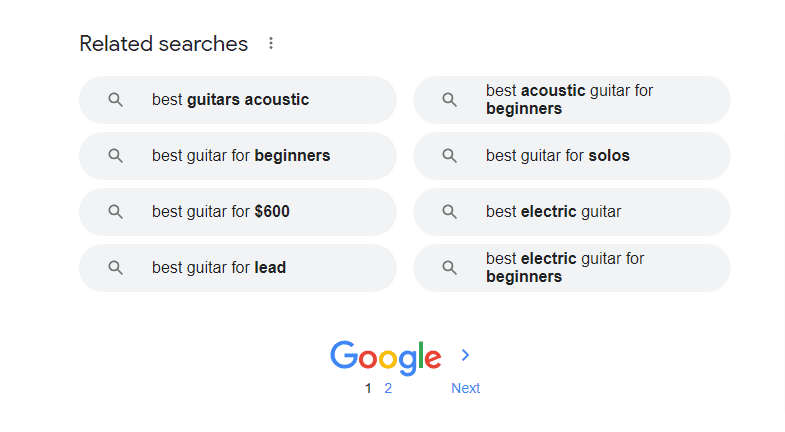Click the search icon next to 'best guitar for beginners'
Viewport: 785px width, 432px height.
click(116, 156)
